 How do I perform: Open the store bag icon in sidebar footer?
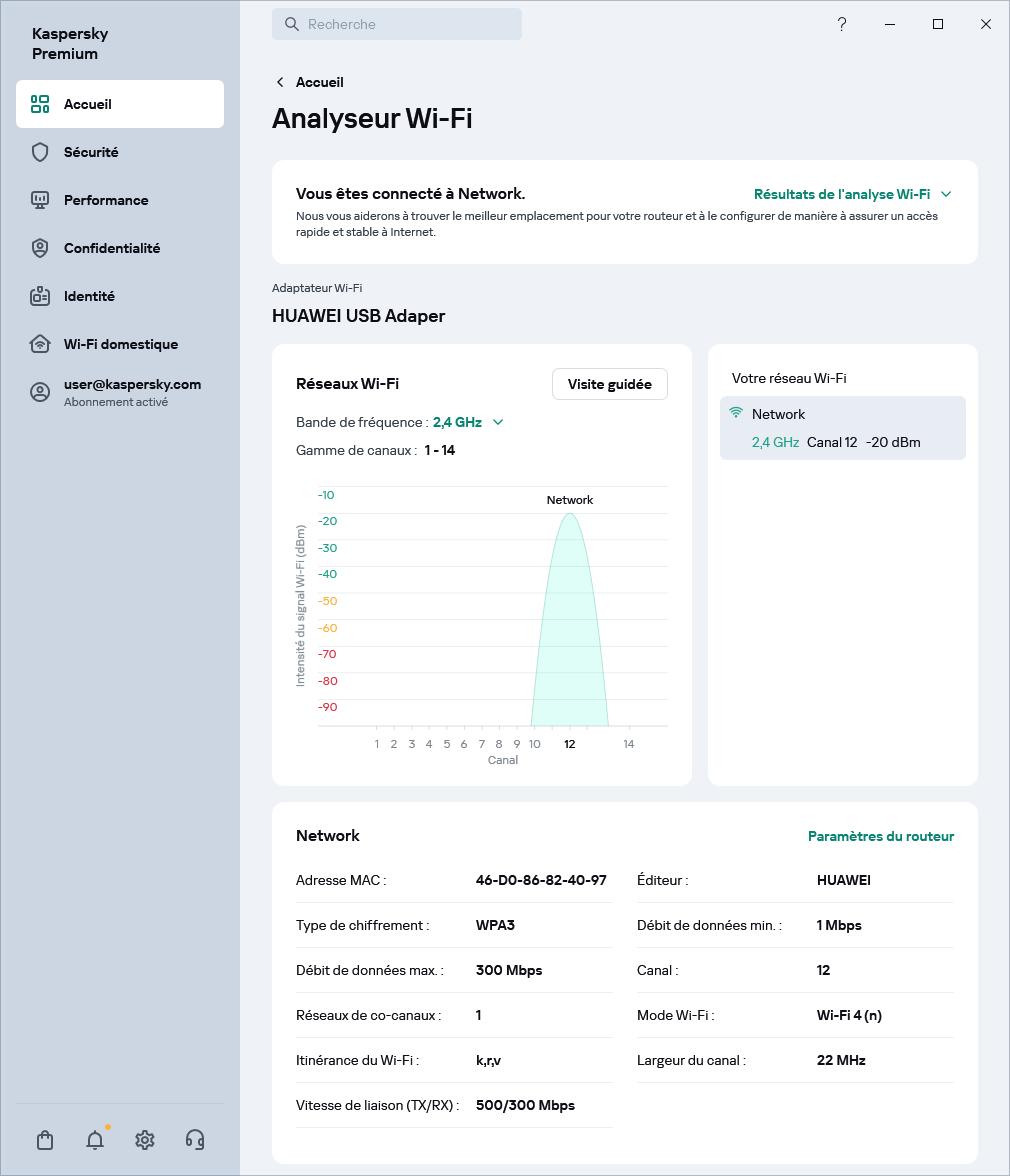tap(45, 1139)
